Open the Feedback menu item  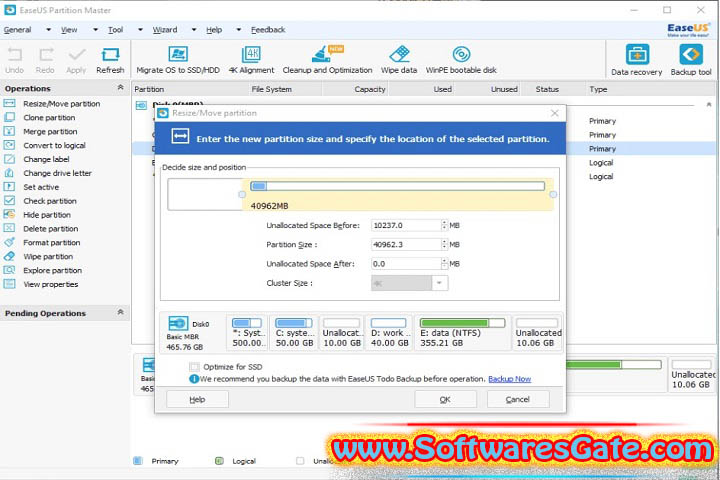pyautogui.click(x=268, y=30)
